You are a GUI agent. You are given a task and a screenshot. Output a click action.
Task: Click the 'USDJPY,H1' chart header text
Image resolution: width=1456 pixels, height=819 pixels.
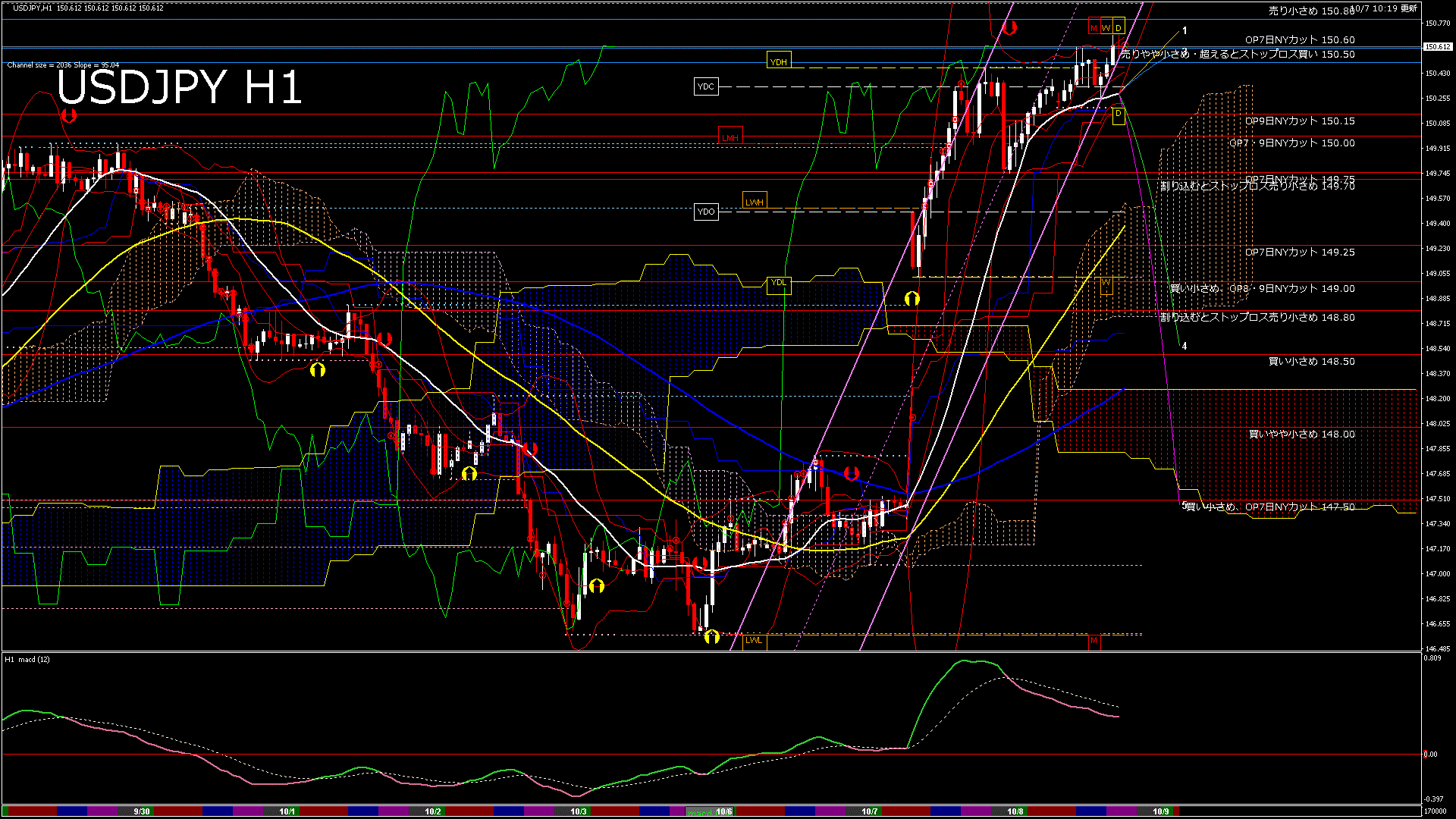coord(33,8)
